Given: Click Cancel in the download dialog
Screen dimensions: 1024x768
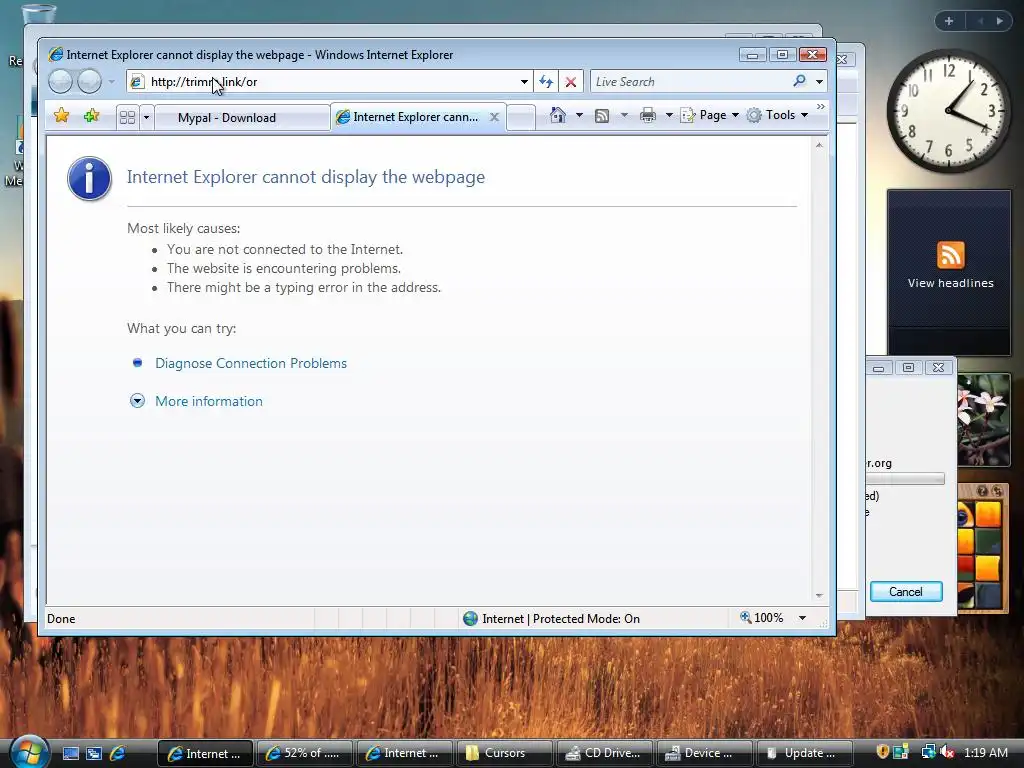Looking at the screenshot, I should (906, 592).
